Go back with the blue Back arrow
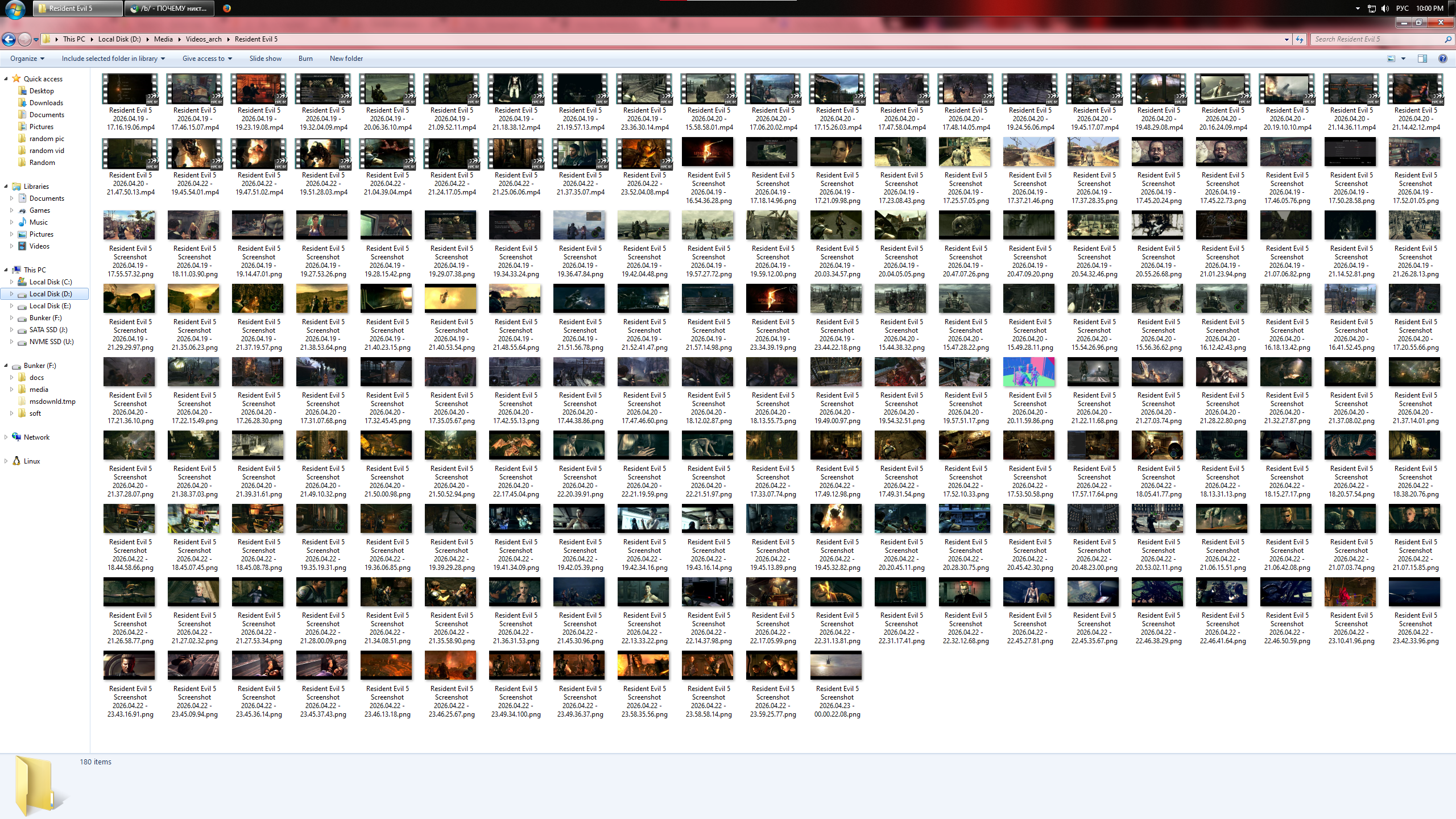Image resolution: width=1456 pixels, height=819 pixels. 9,39
